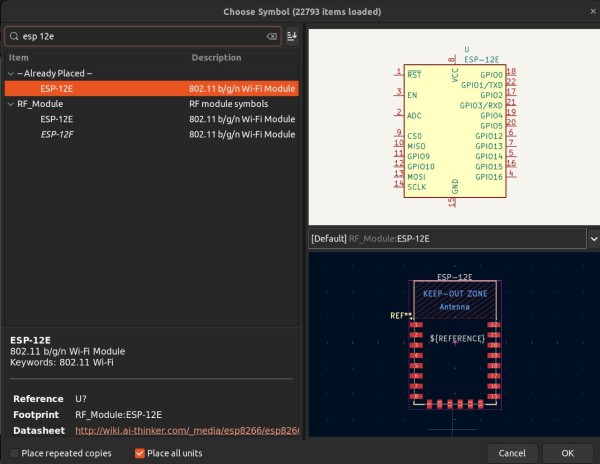Collapse the RF_Module library group
Screen dimensions: 600x464
(x=11, y=104)
